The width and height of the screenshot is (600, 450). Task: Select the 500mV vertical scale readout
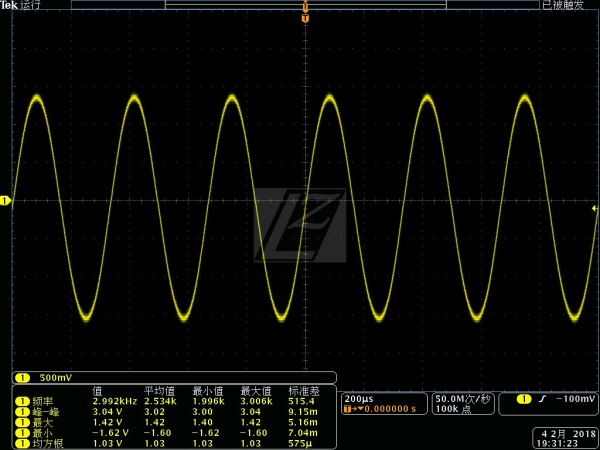click(56, 378)
